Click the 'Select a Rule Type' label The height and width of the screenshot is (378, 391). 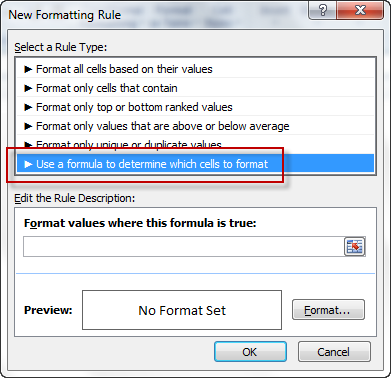tap(61, 47)
